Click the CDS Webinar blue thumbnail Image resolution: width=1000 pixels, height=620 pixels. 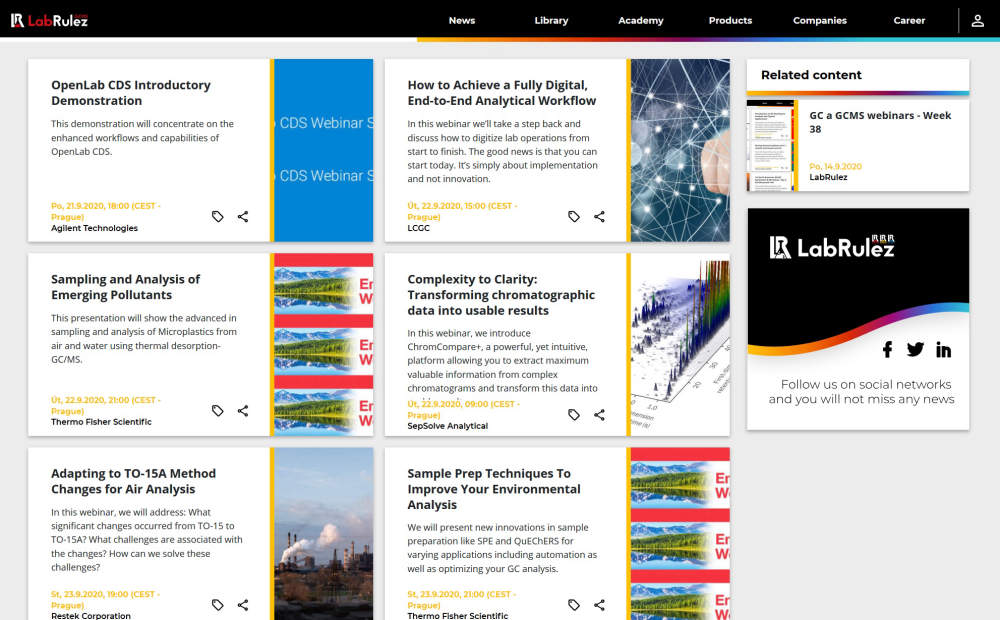point(323,150)
